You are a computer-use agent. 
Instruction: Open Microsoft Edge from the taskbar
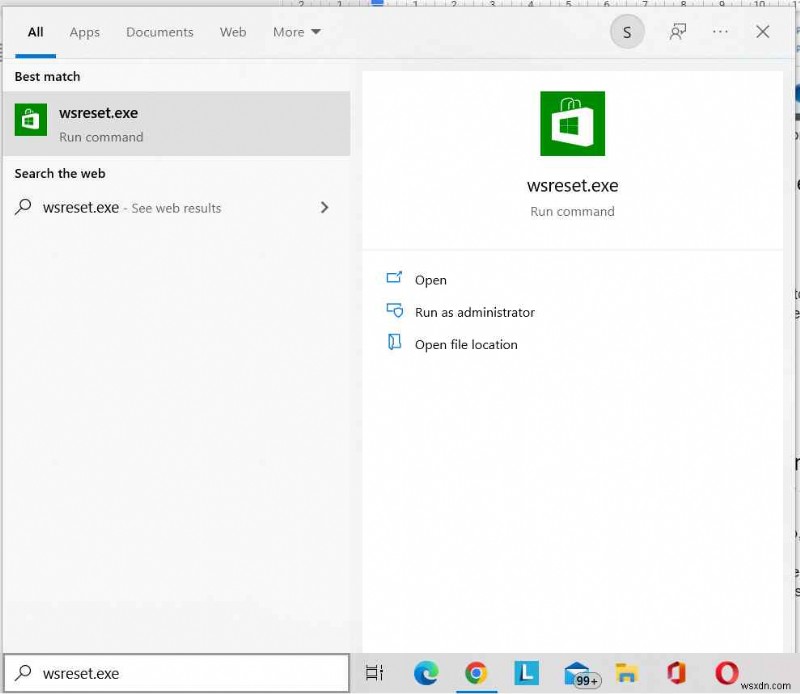(427, 673)
